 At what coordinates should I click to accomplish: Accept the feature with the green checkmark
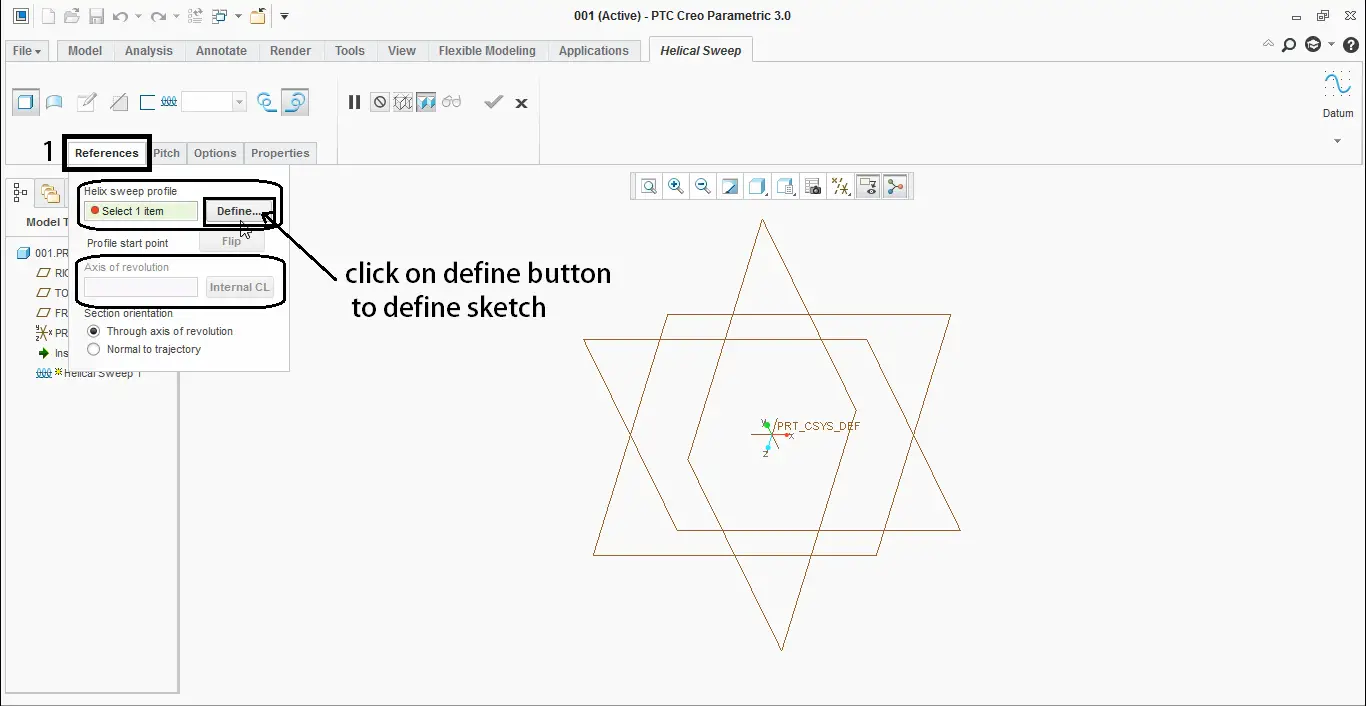[493, 102]
